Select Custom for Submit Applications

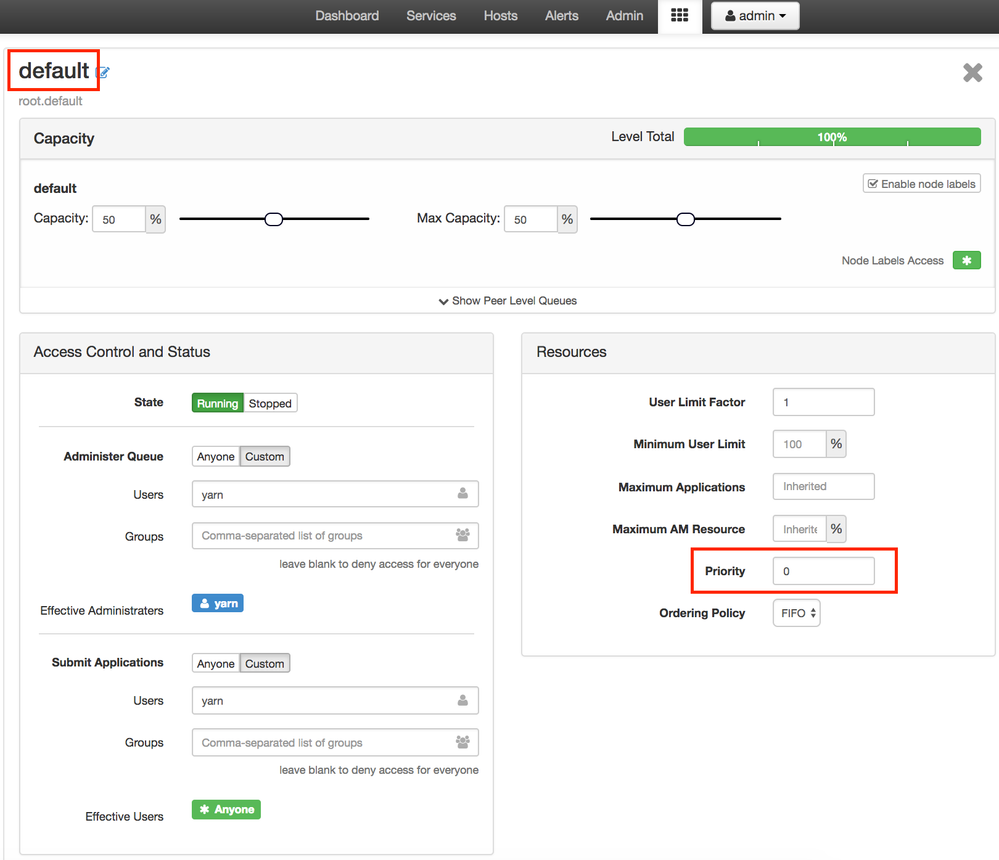[x=265, y=663]
